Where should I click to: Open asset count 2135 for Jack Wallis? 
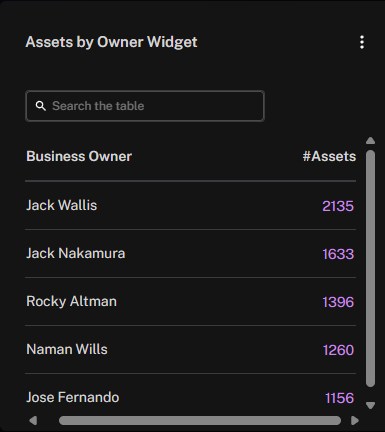[338, 206]
